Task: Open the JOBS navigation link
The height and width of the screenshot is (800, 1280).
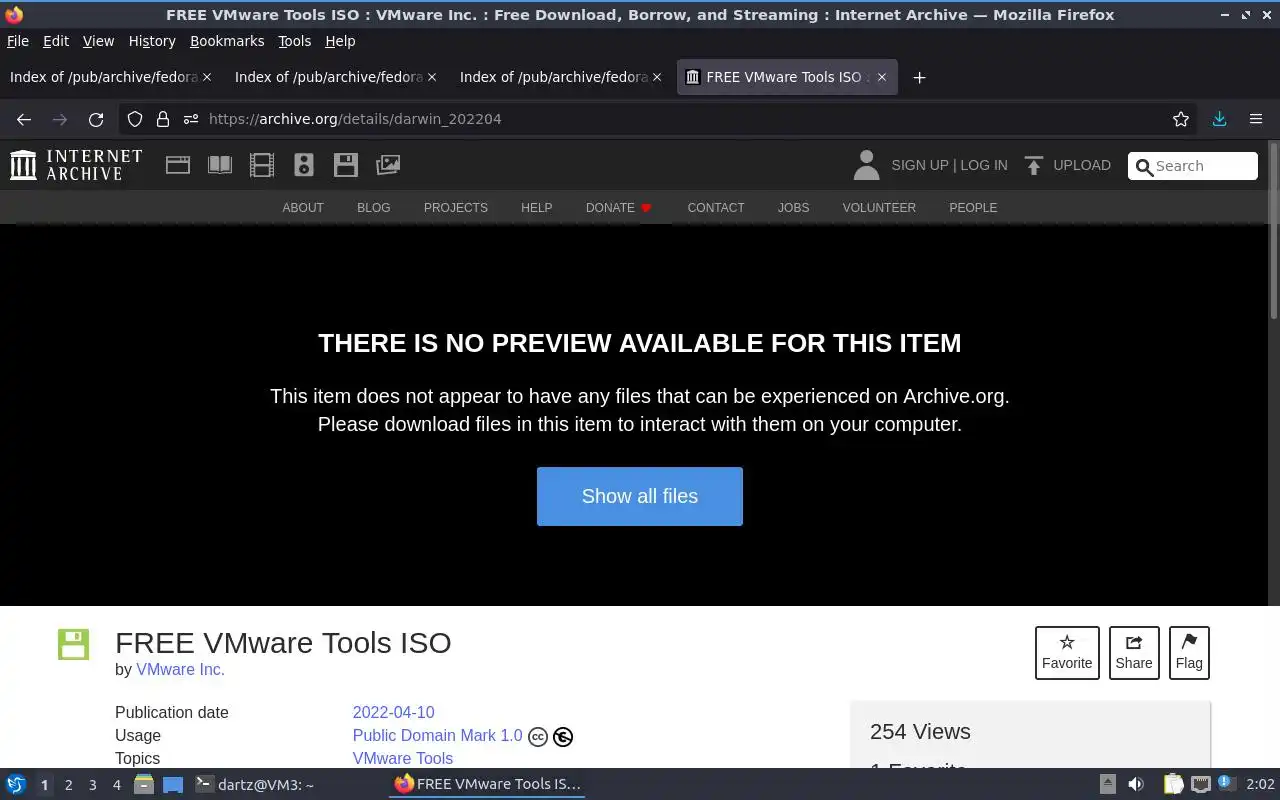Action: click(794, 208)
